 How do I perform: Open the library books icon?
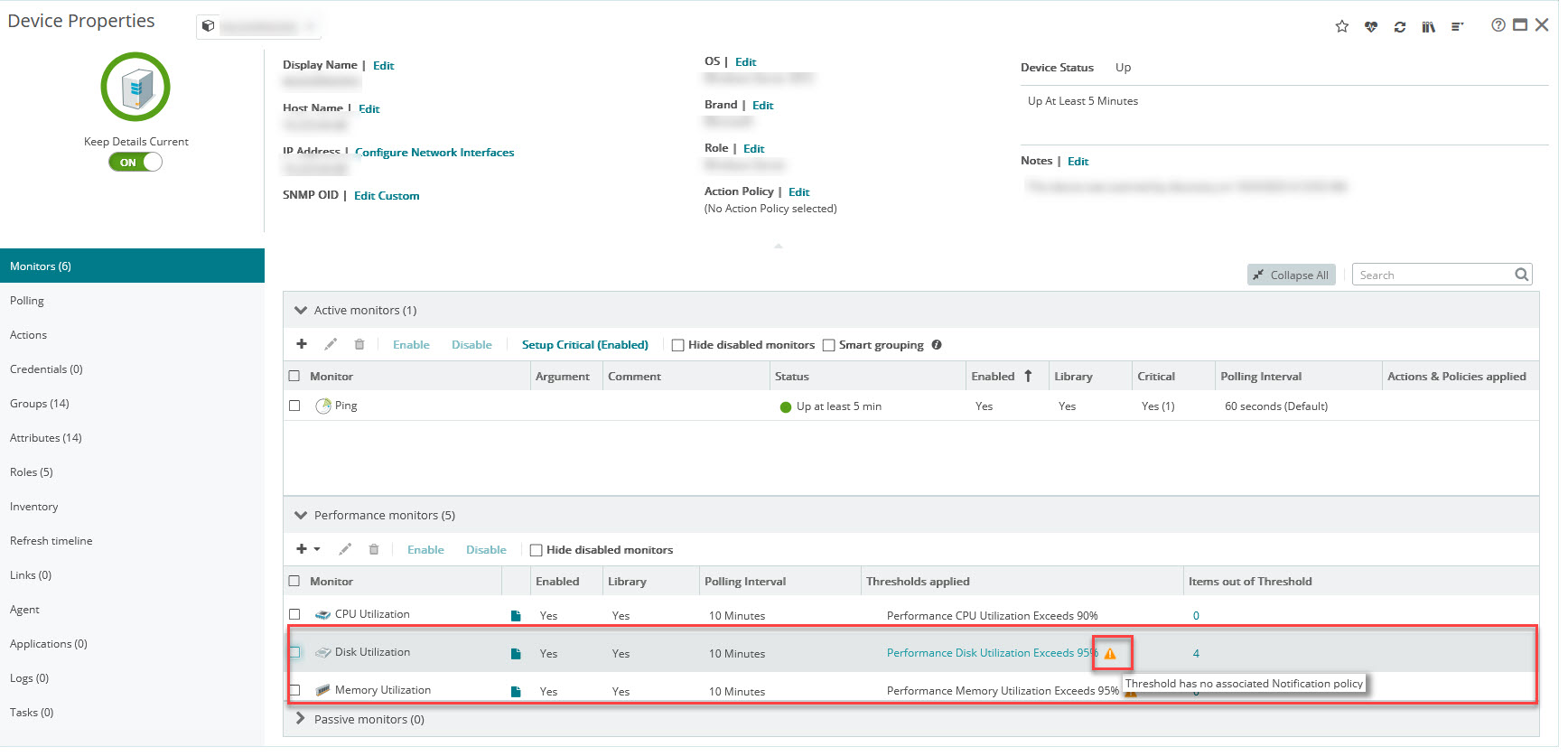click(x=1428, y=26)
